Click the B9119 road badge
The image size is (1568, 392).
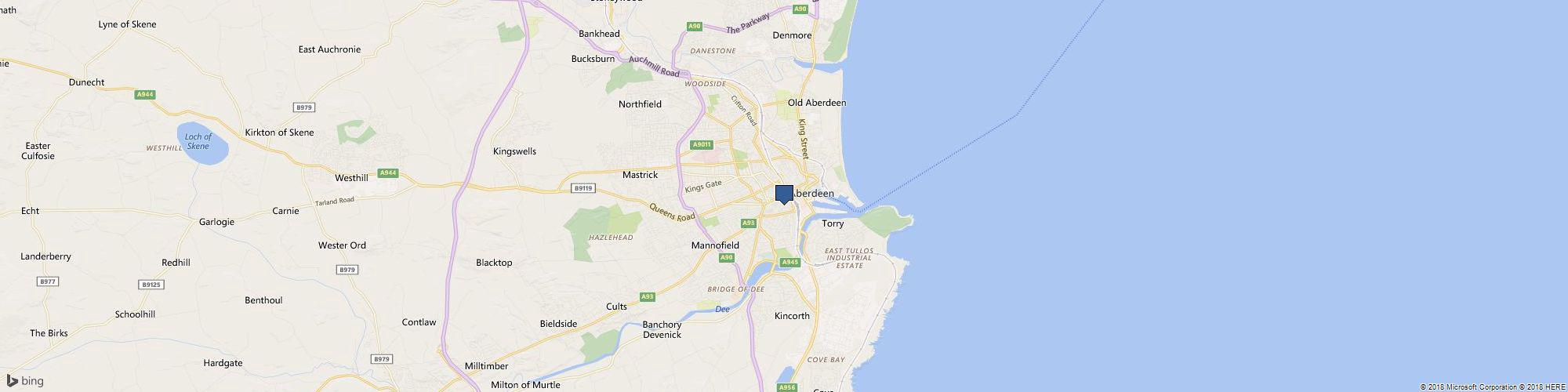coord(583,188)
